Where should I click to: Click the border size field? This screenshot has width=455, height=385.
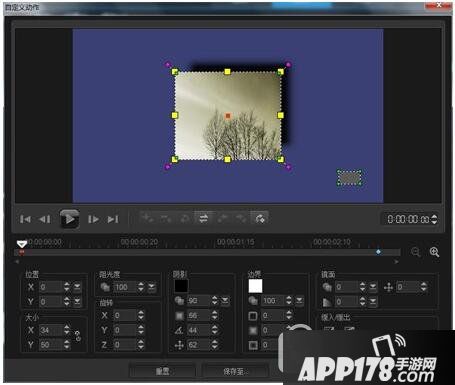point(273,315)
